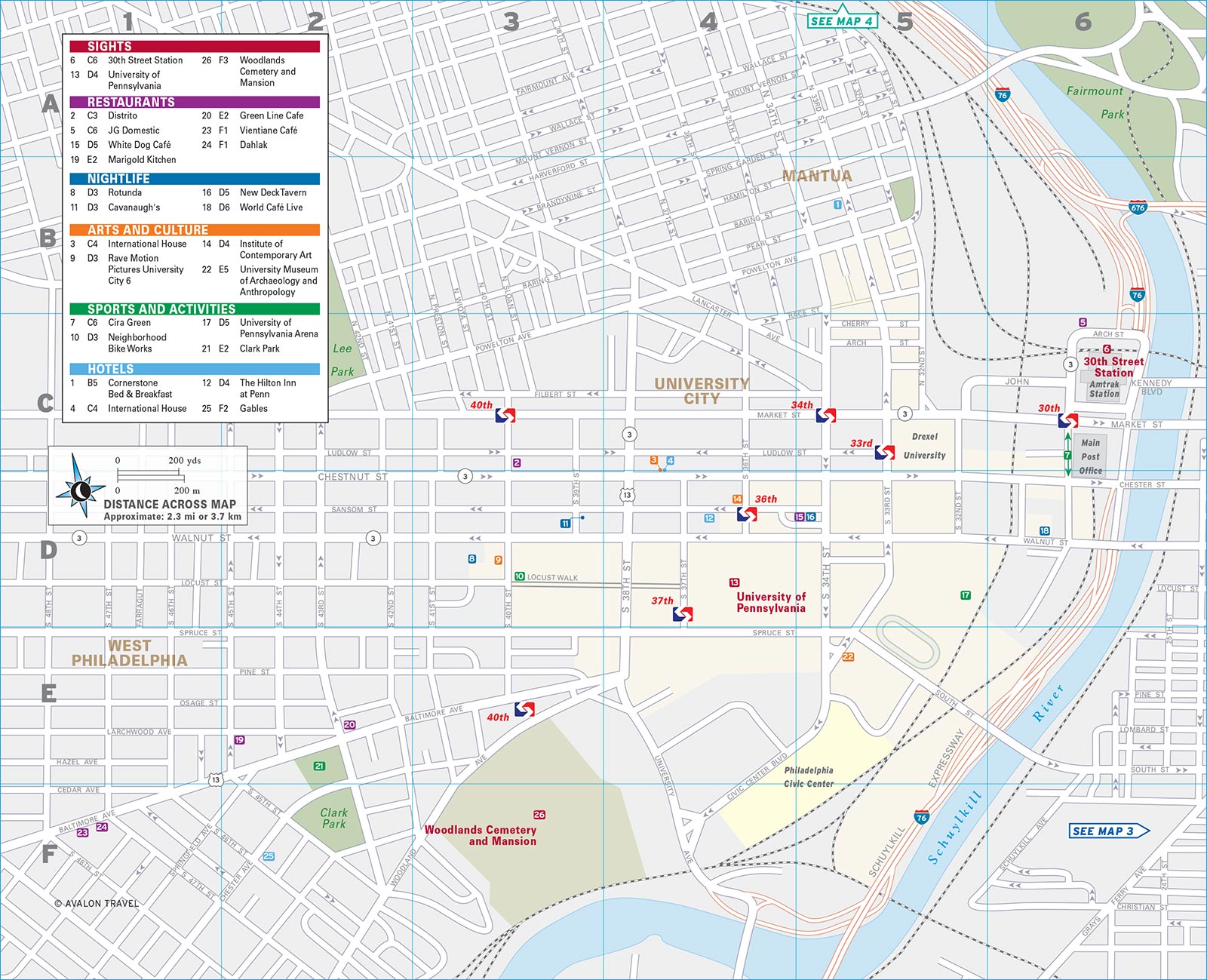The image size is (1207, 980).
Task: Select the Institute of Contemporary Art legend entry
Action: pyautogui.click(x=256, y=250)
